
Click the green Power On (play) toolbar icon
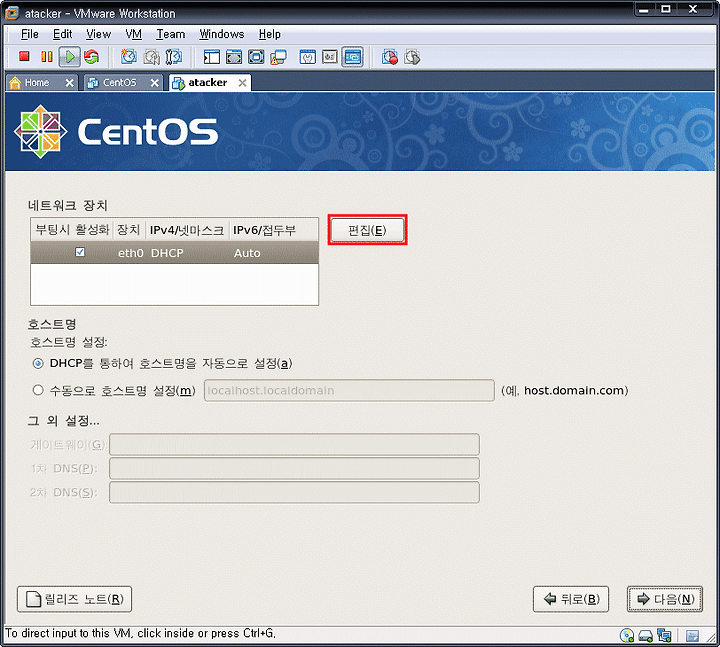click(x=70, y=57)
